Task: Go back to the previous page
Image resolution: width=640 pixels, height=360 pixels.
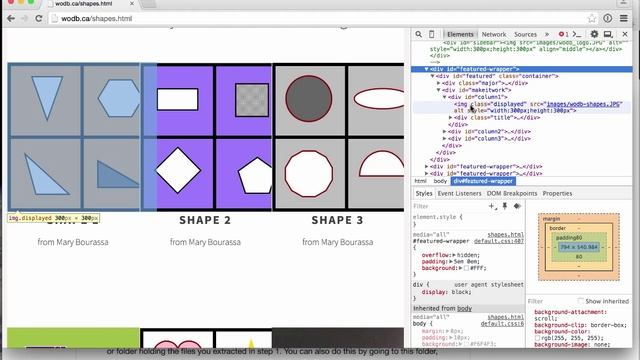Action: coord(11,18)
